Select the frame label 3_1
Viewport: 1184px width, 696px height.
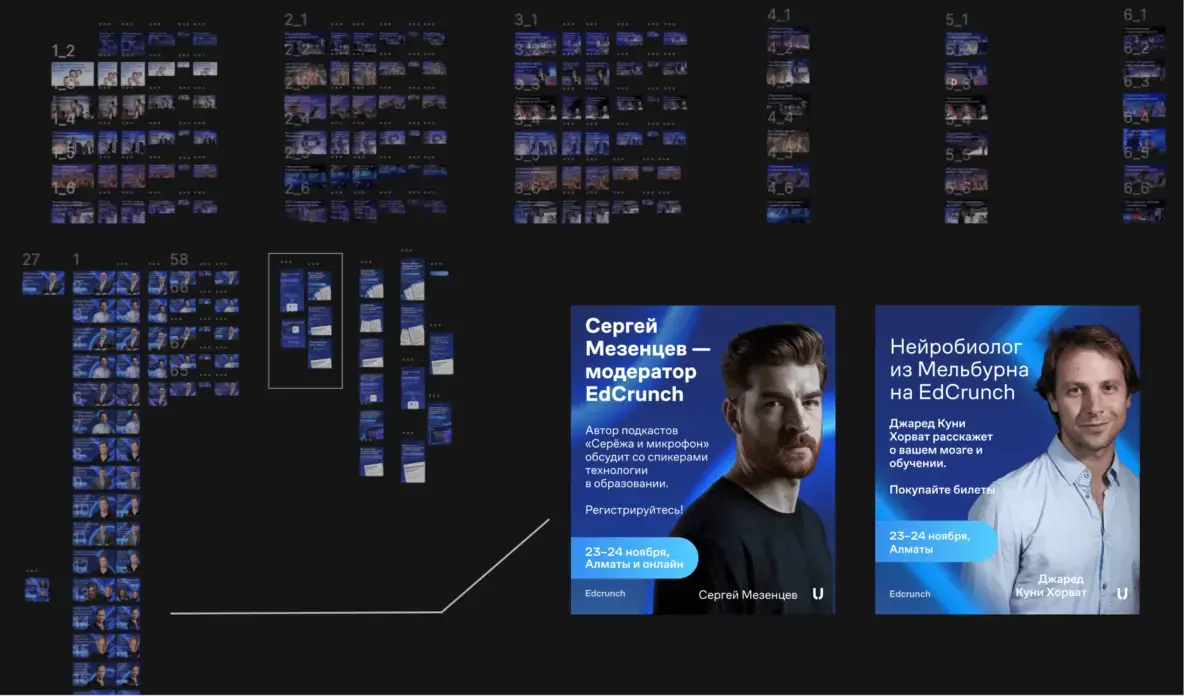526,20
